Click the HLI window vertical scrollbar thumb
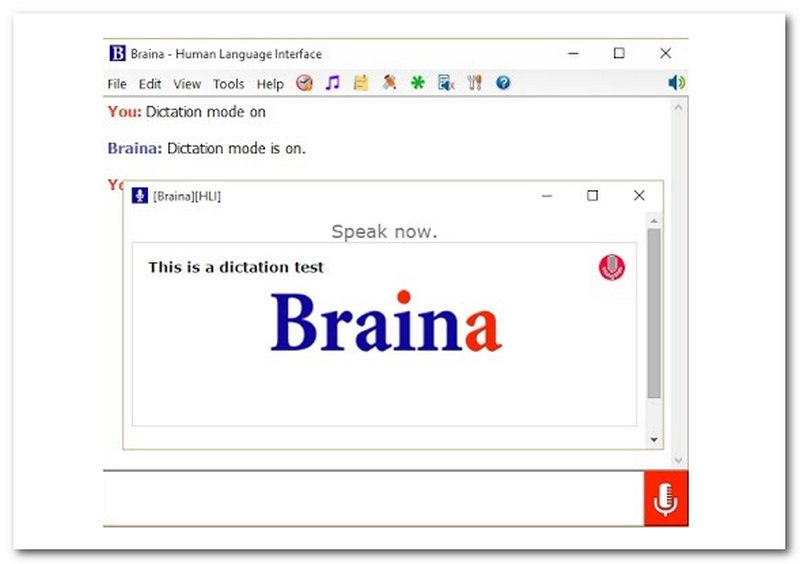This screenshot has height=564, width=800. [654, 313]
